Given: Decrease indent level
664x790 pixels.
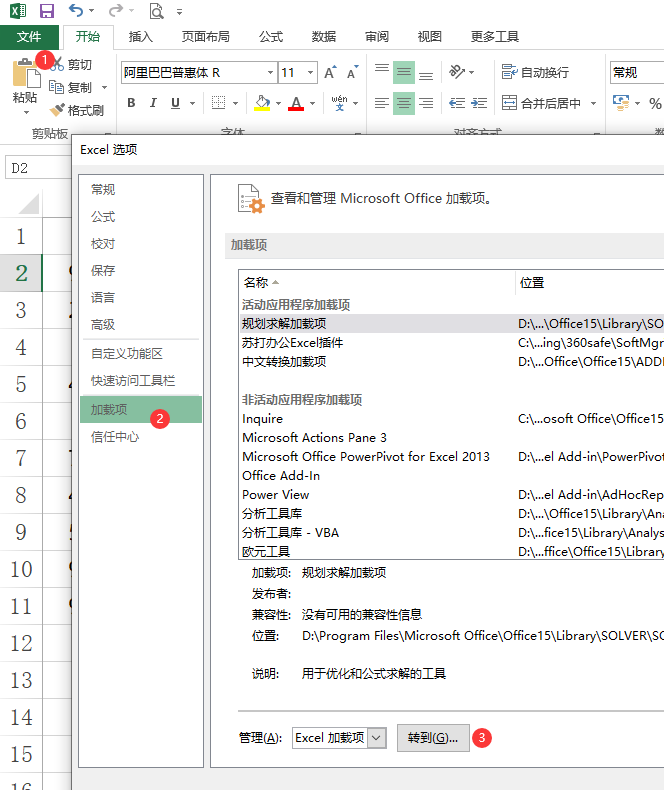Looking at the screenshot, I should click(457, 103).
